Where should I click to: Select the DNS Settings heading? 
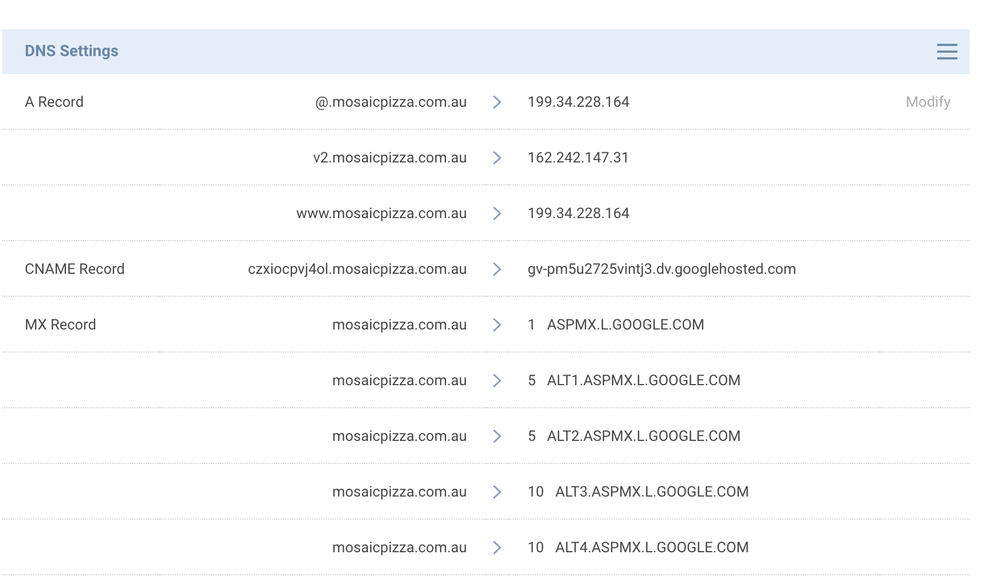71,51
